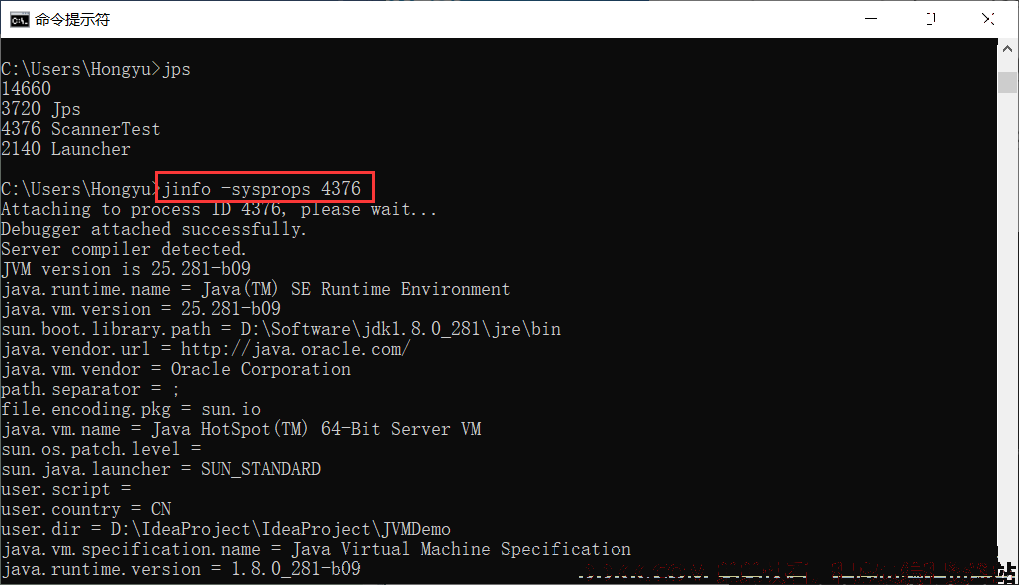Click the java.vm.version property line

141,309
